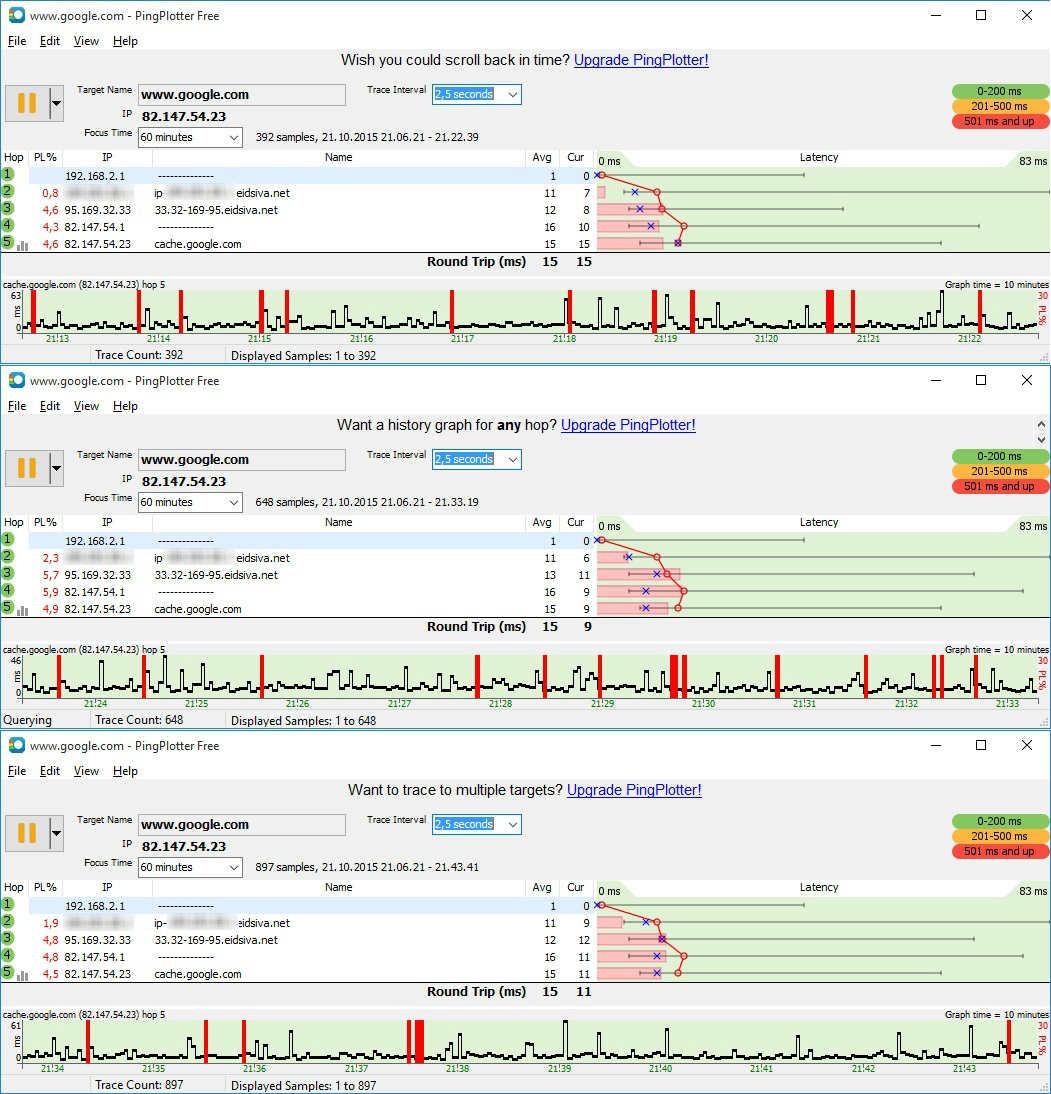Click hop 1 green circle in middle window
This screenshot has width=1051, height=1094.
[x=8, y=539]
